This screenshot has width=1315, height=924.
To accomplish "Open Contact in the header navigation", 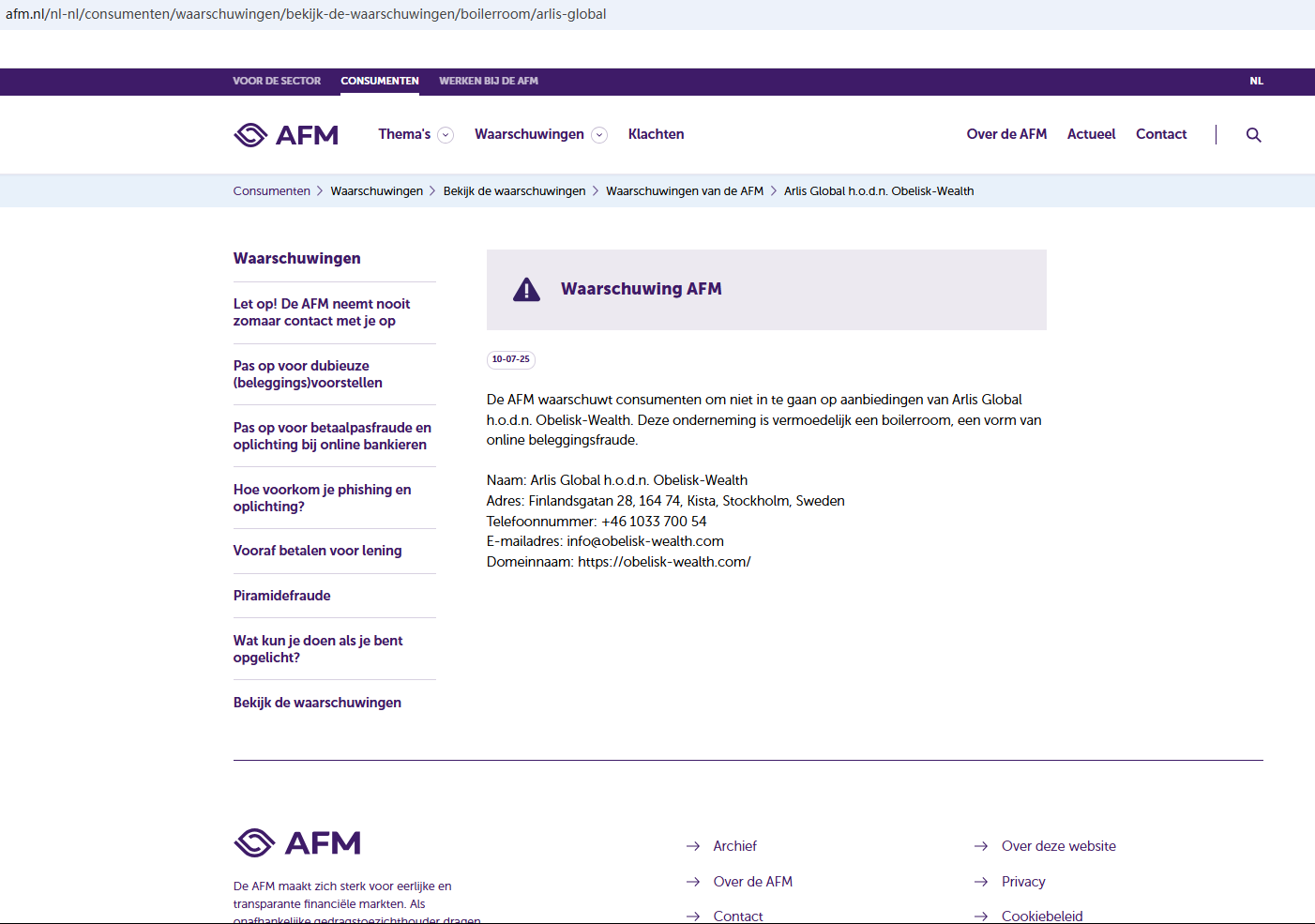I will [1161, 134].
